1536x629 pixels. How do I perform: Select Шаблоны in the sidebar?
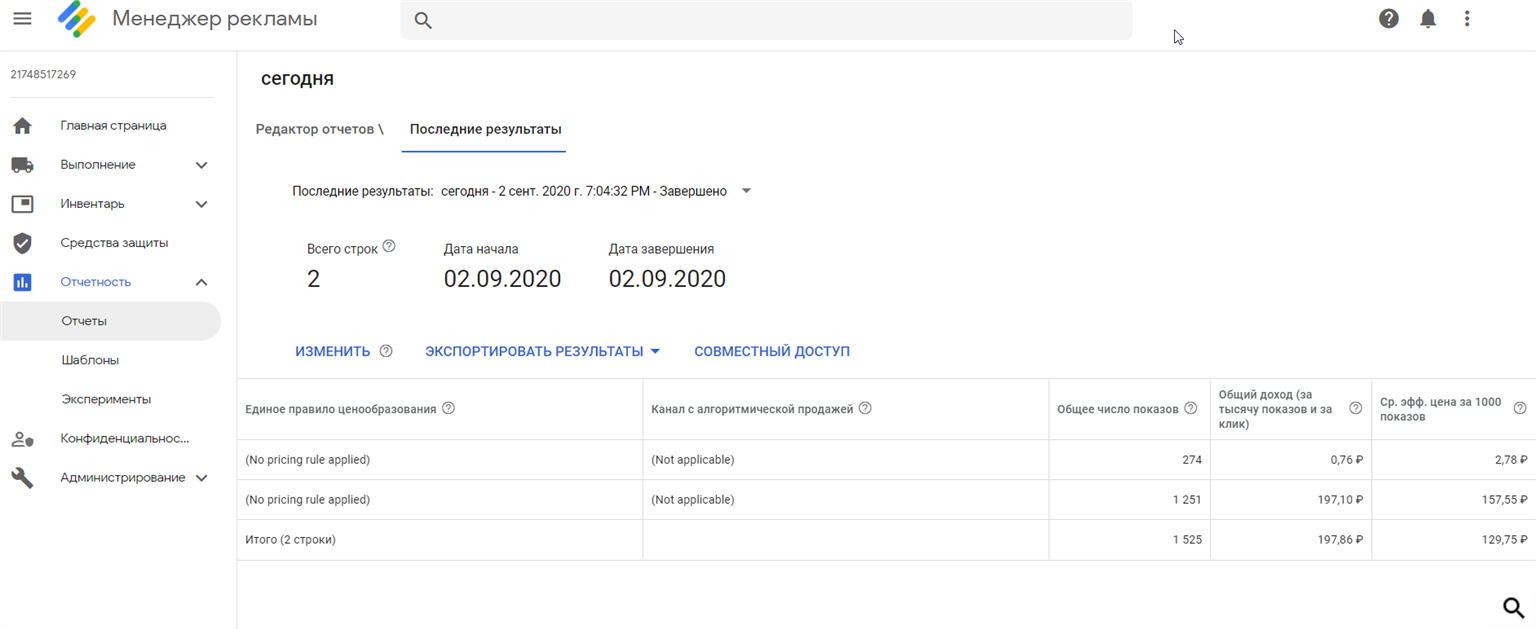pyautogui.click(x=90, y=360)
